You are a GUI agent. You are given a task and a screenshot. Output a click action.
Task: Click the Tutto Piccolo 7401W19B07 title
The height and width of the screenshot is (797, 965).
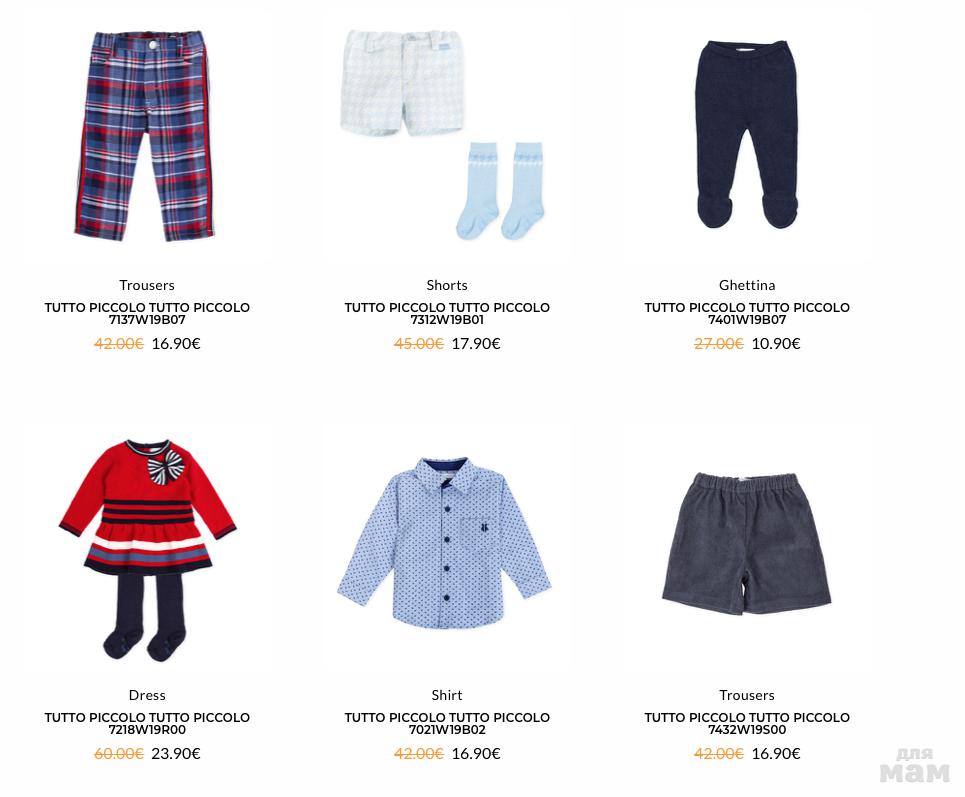(x=747, y=313)
